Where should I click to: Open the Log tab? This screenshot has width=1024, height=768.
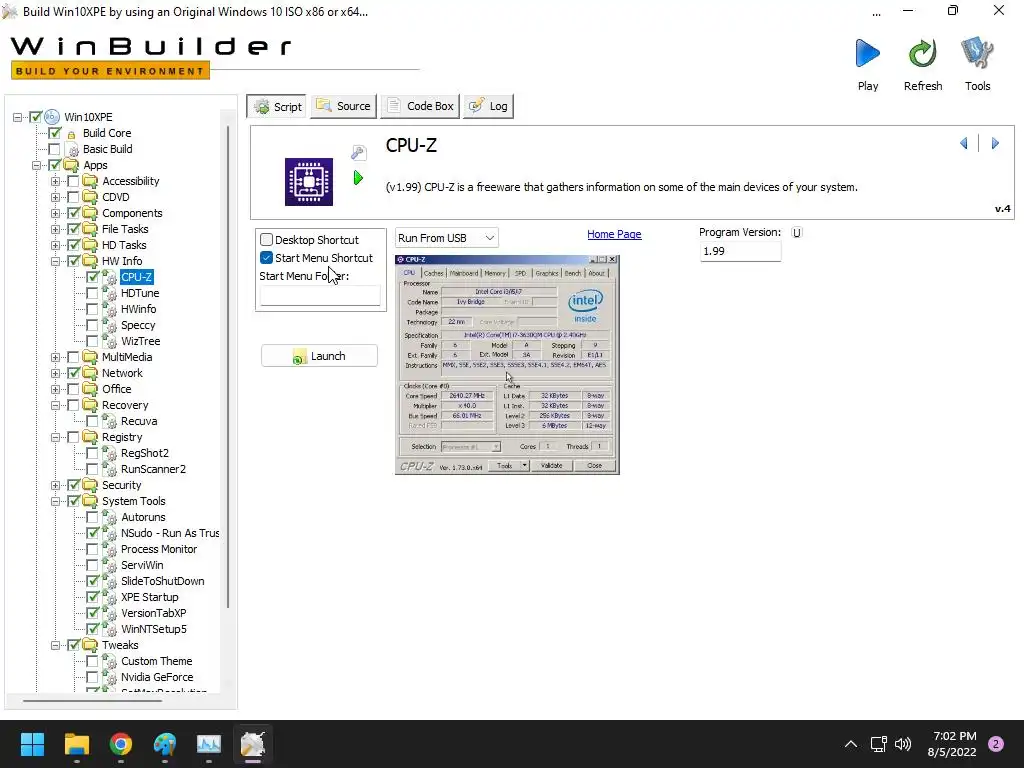[488, 106]
